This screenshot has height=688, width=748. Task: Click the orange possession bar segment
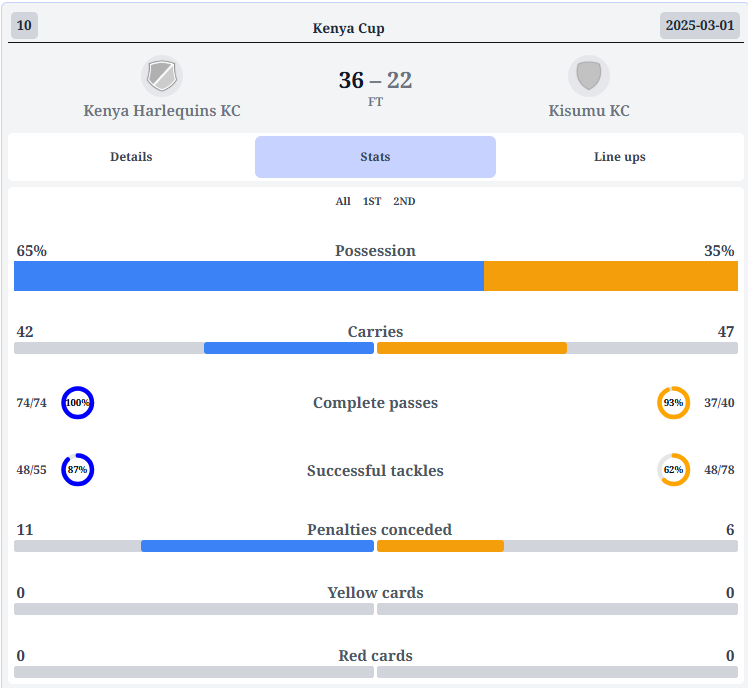[x=611, y=276]
